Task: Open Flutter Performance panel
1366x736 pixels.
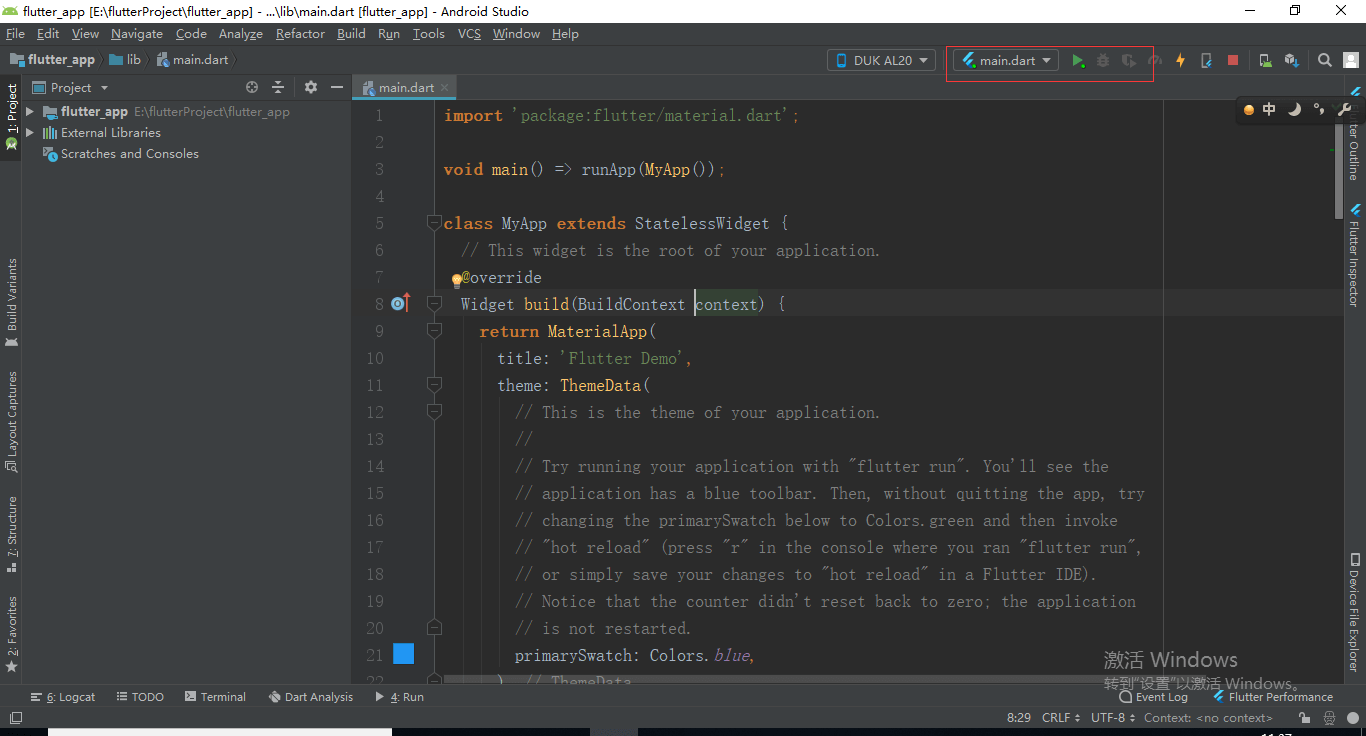Action: click(1272, 697)
